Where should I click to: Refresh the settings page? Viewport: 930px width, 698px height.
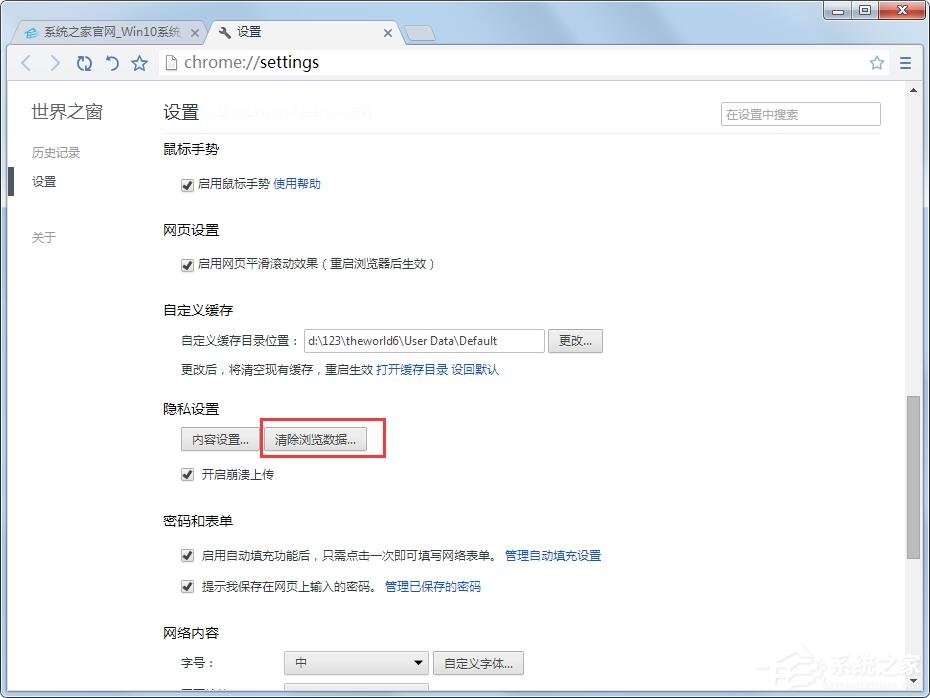tap(84, 62)
